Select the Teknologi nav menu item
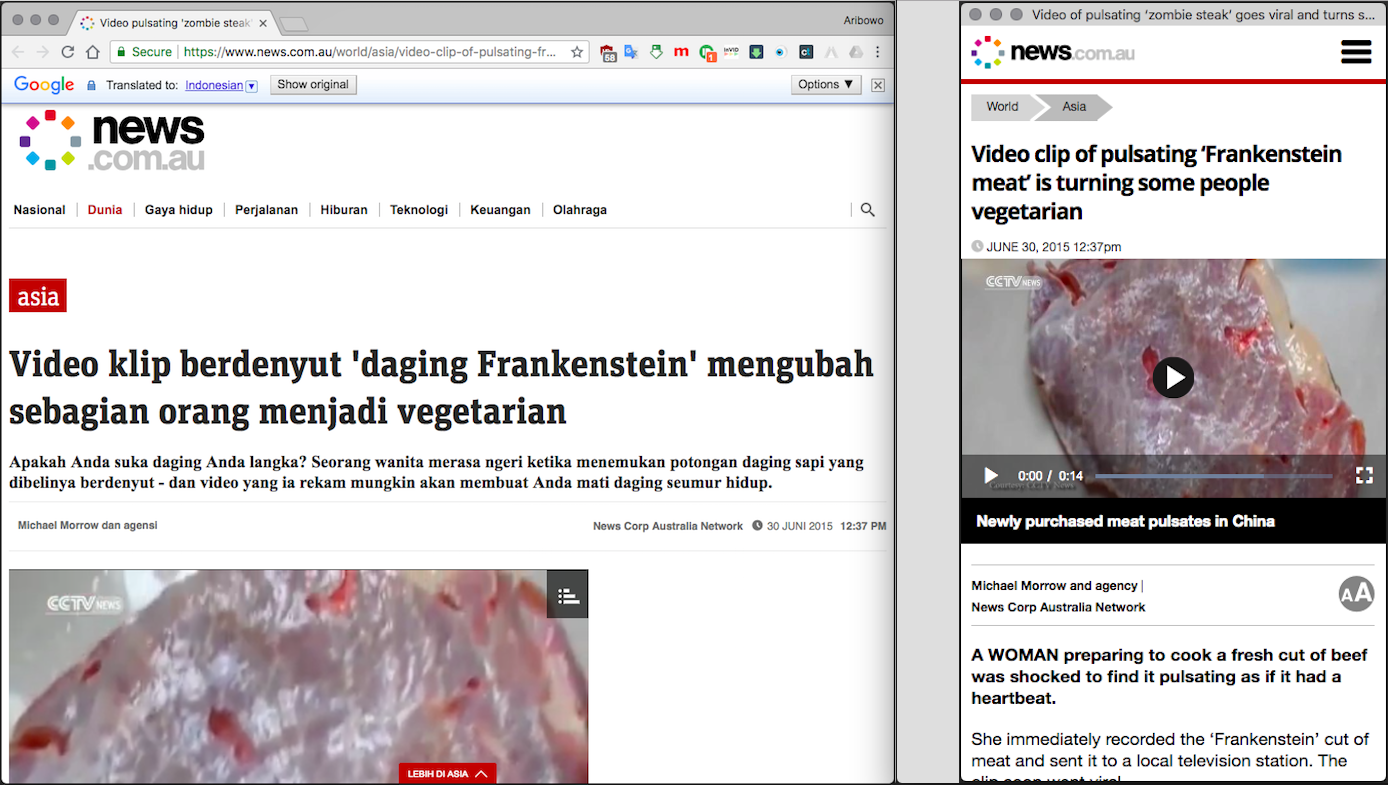This screenshot has height=785, width=1388. click(x=419, y=210)
